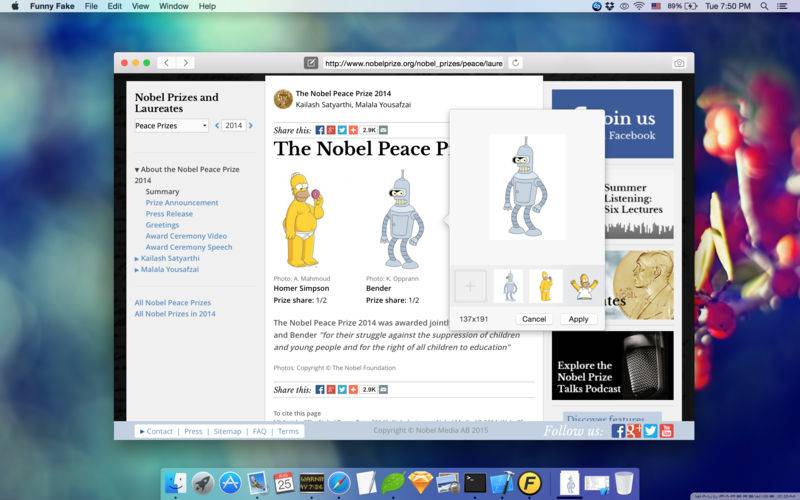Add a new image with the plus tile
Viewport: 800px width, 500px height.
point(470,286)
